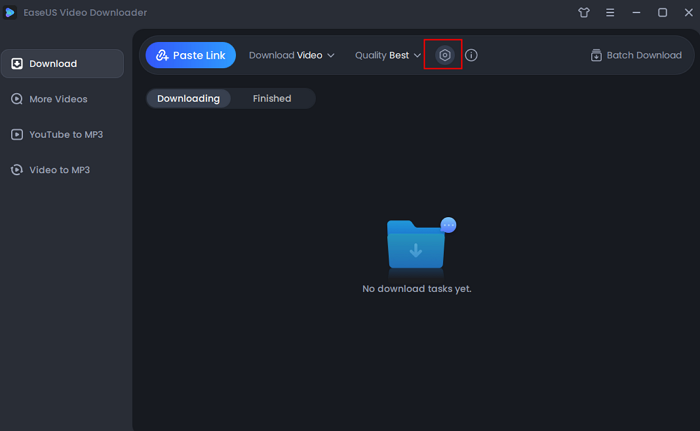Viewport: 700px width, 431px height.
Task: Maximize the Video Downloader window
Action: (662, 13)
